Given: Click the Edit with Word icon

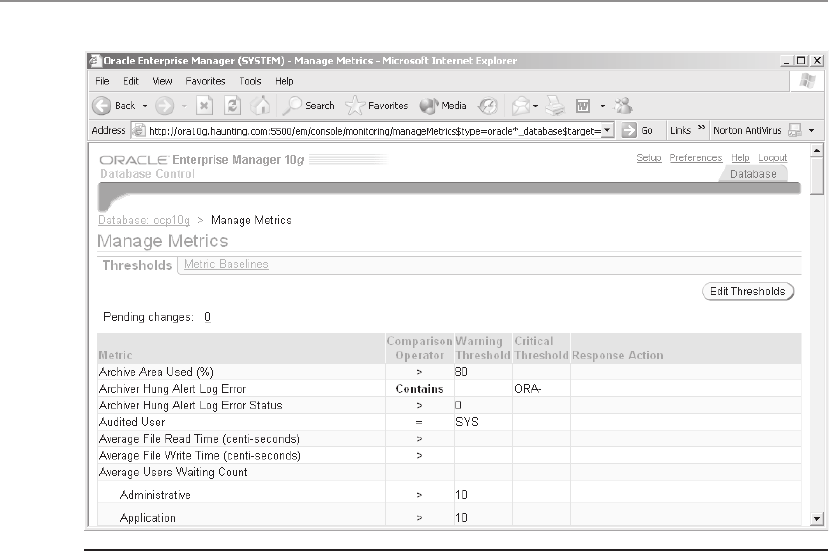Looking at the screenshot, I should pyautogui.click(x=583, y=106).
